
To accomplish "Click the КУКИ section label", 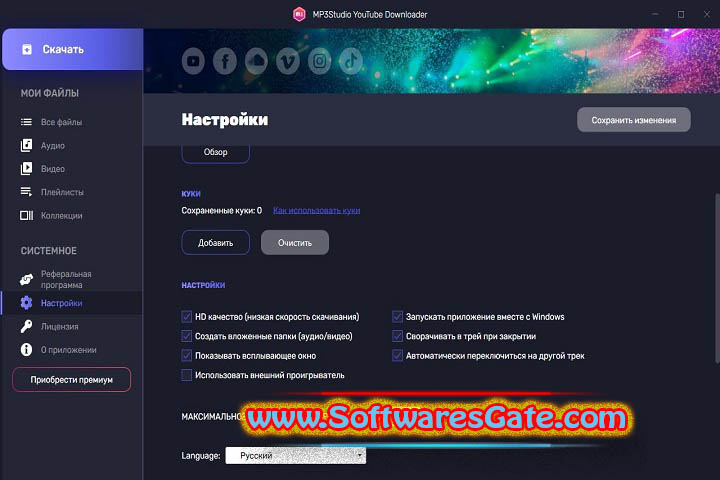I will tap(191, 193).
